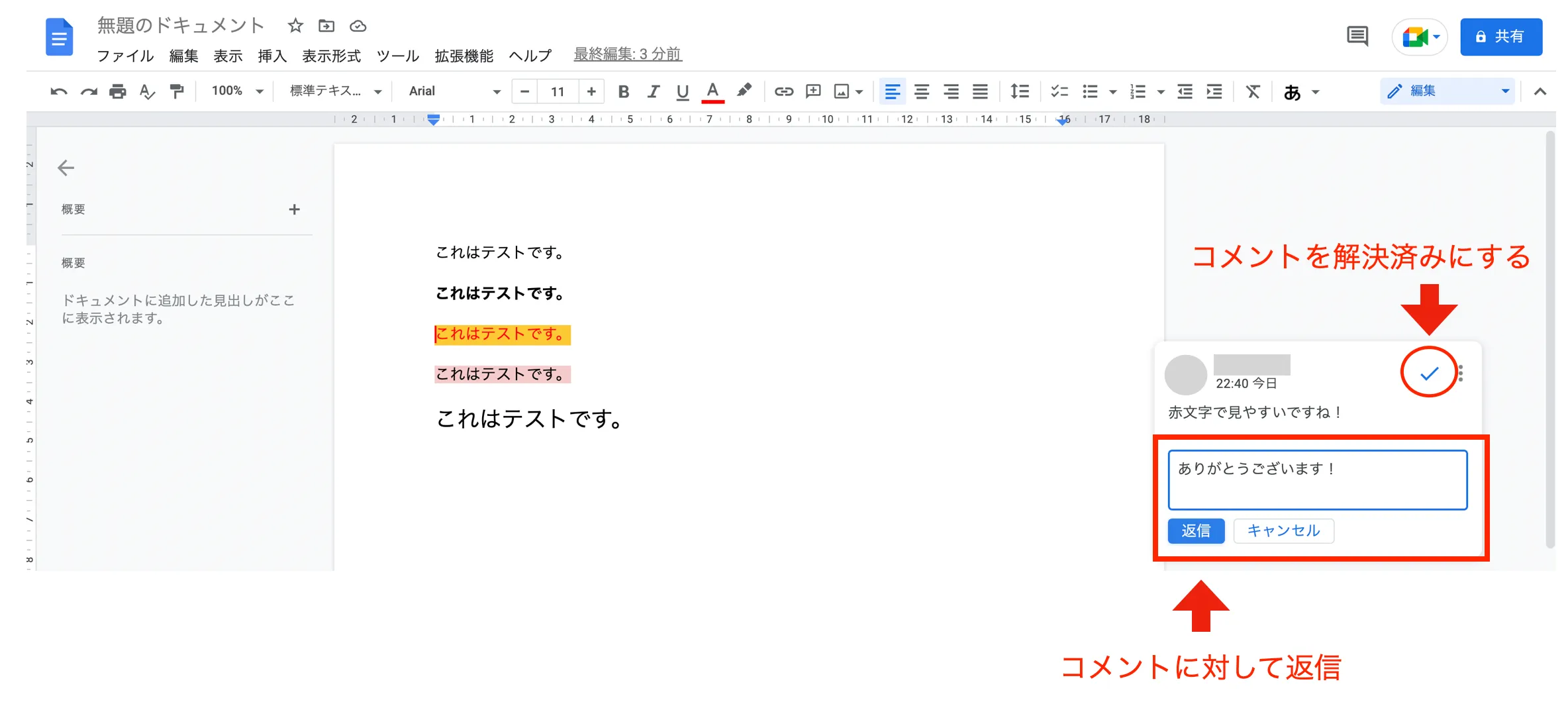Open the 表示形式 menu
The width and height of the screenshot is (1568, 702).
coord(332,56)
